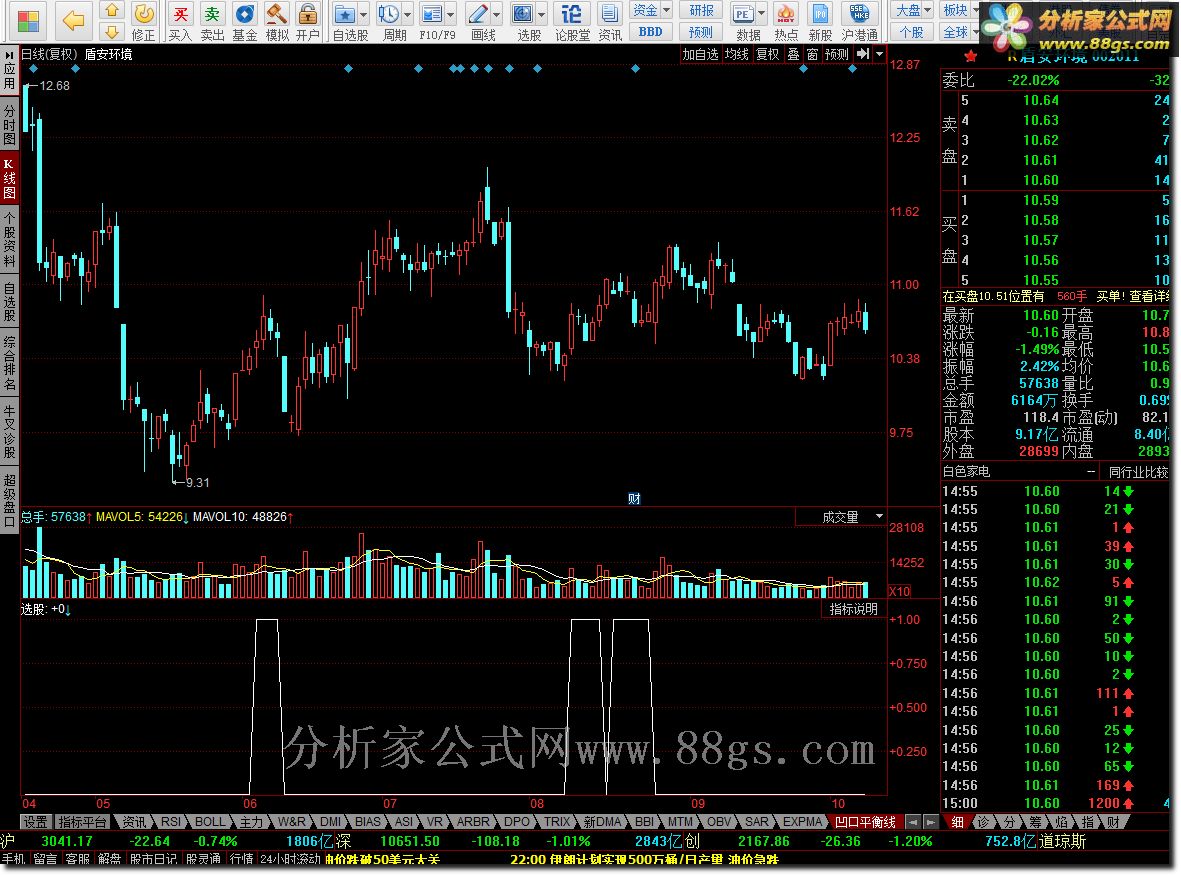Select the BOLL indicator tab

tap(209, 822)
